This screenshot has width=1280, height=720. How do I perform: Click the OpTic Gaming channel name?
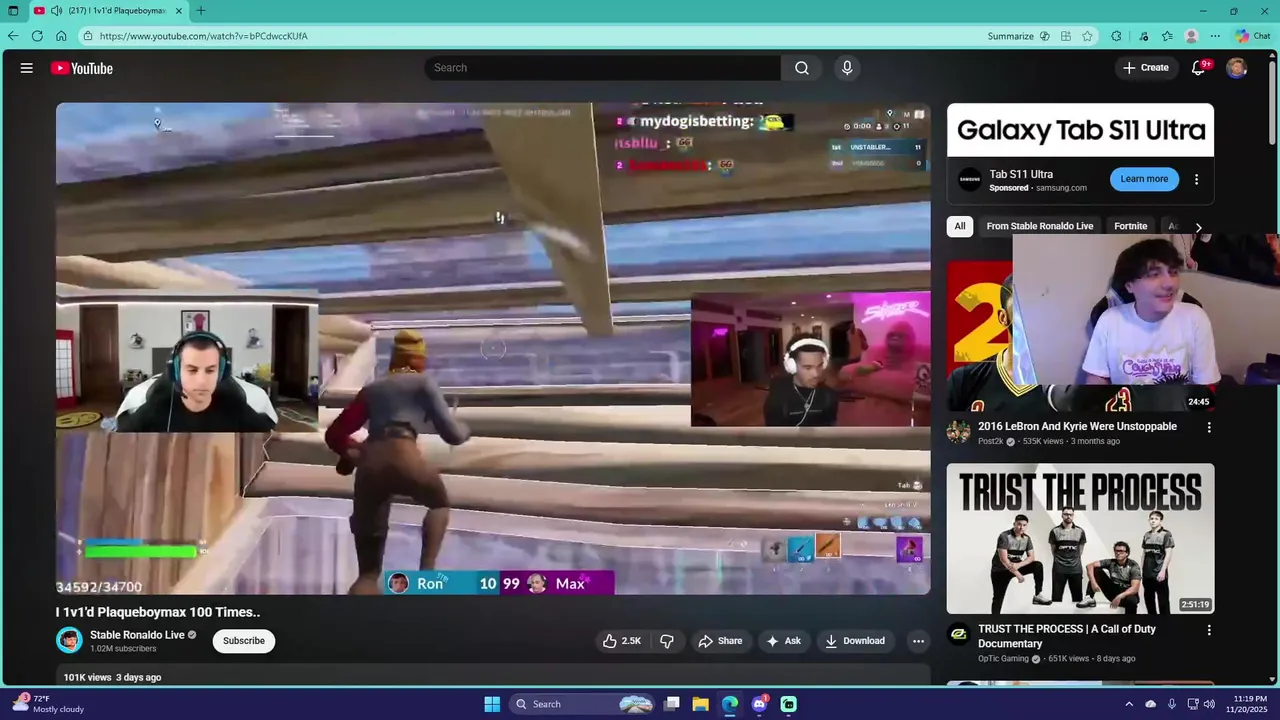(1005, 659)
